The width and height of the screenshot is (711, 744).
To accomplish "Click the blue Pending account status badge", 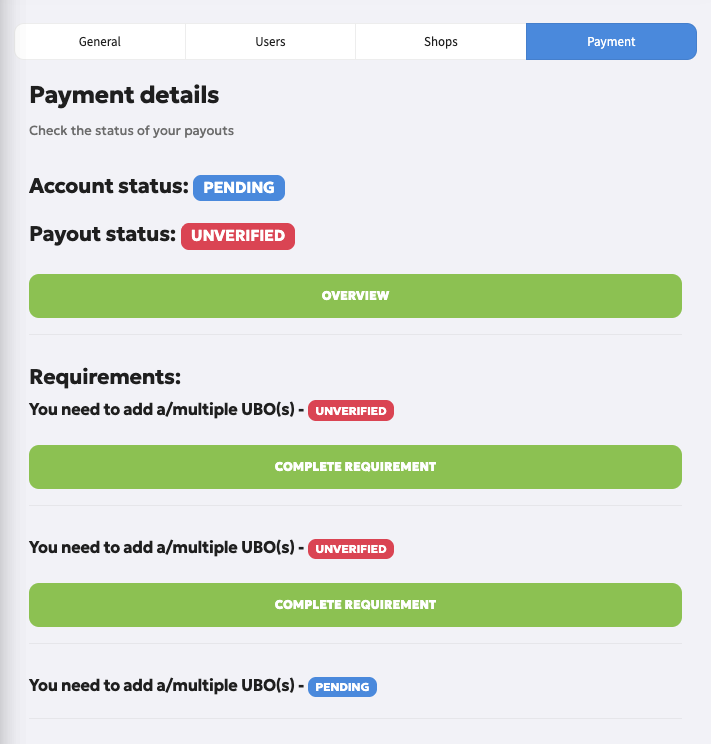I will tap(239, 187).
